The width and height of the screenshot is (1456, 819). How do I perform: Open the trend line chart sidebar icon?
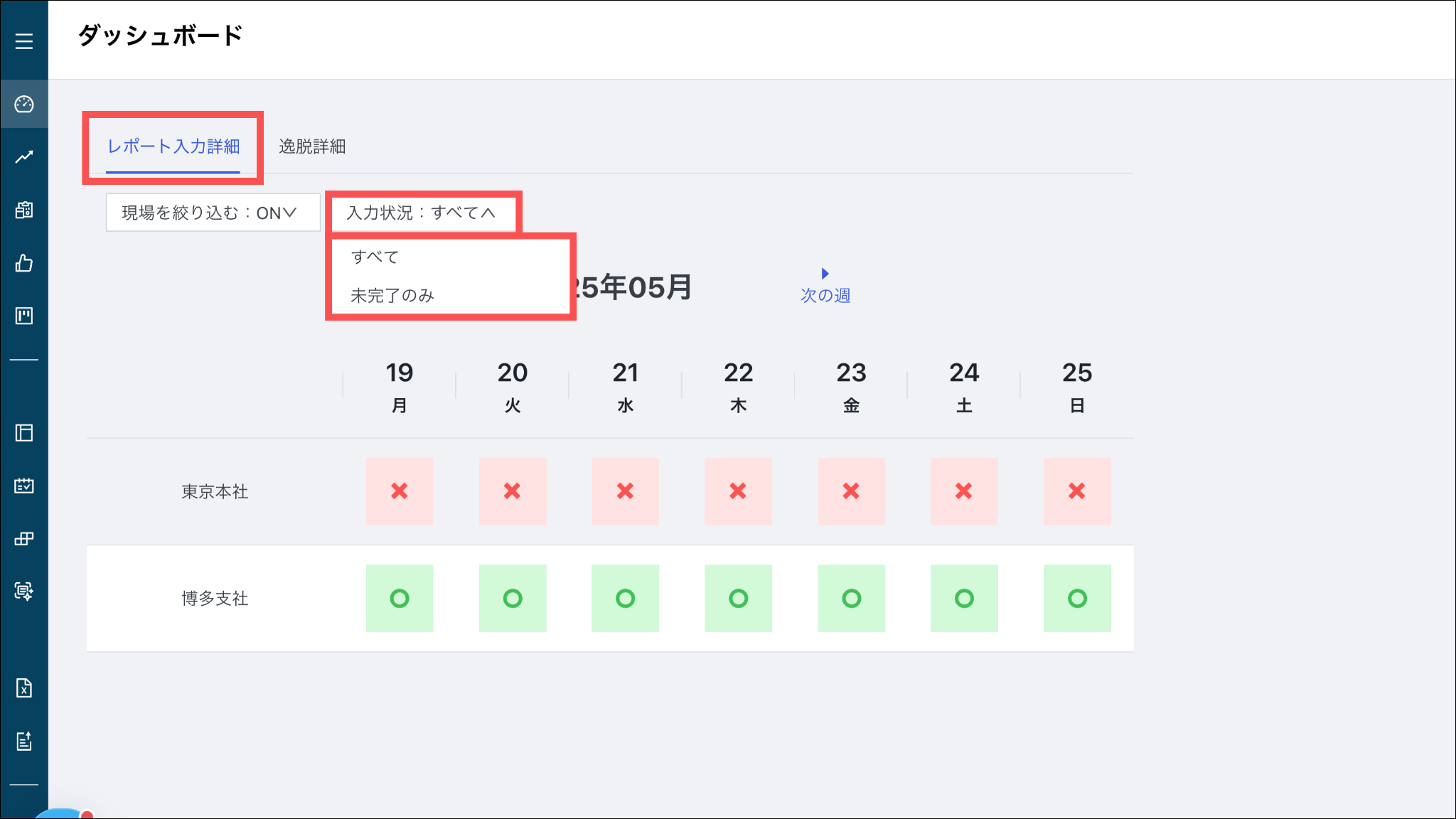[x=24, y=157]
